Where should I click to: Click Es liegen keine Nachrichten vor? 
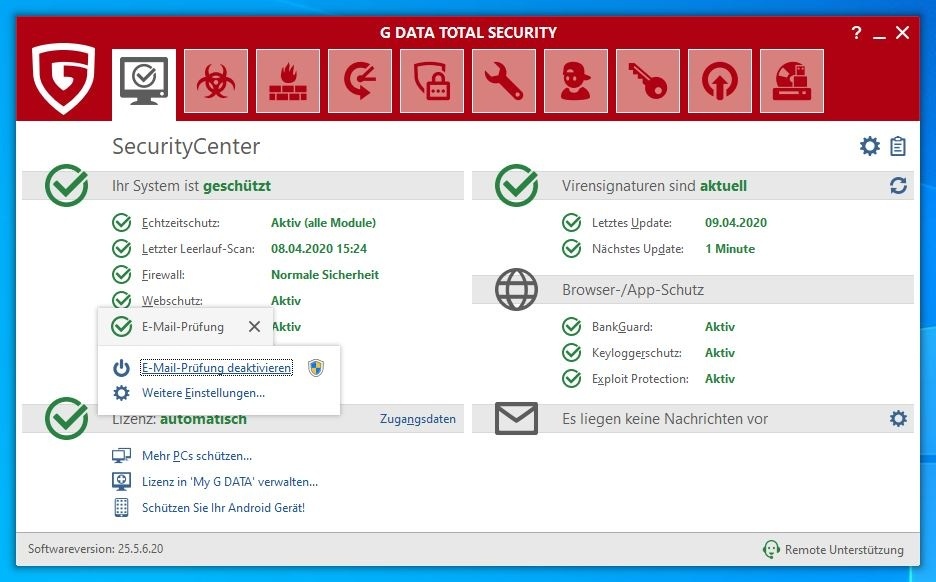coord(665,419)
